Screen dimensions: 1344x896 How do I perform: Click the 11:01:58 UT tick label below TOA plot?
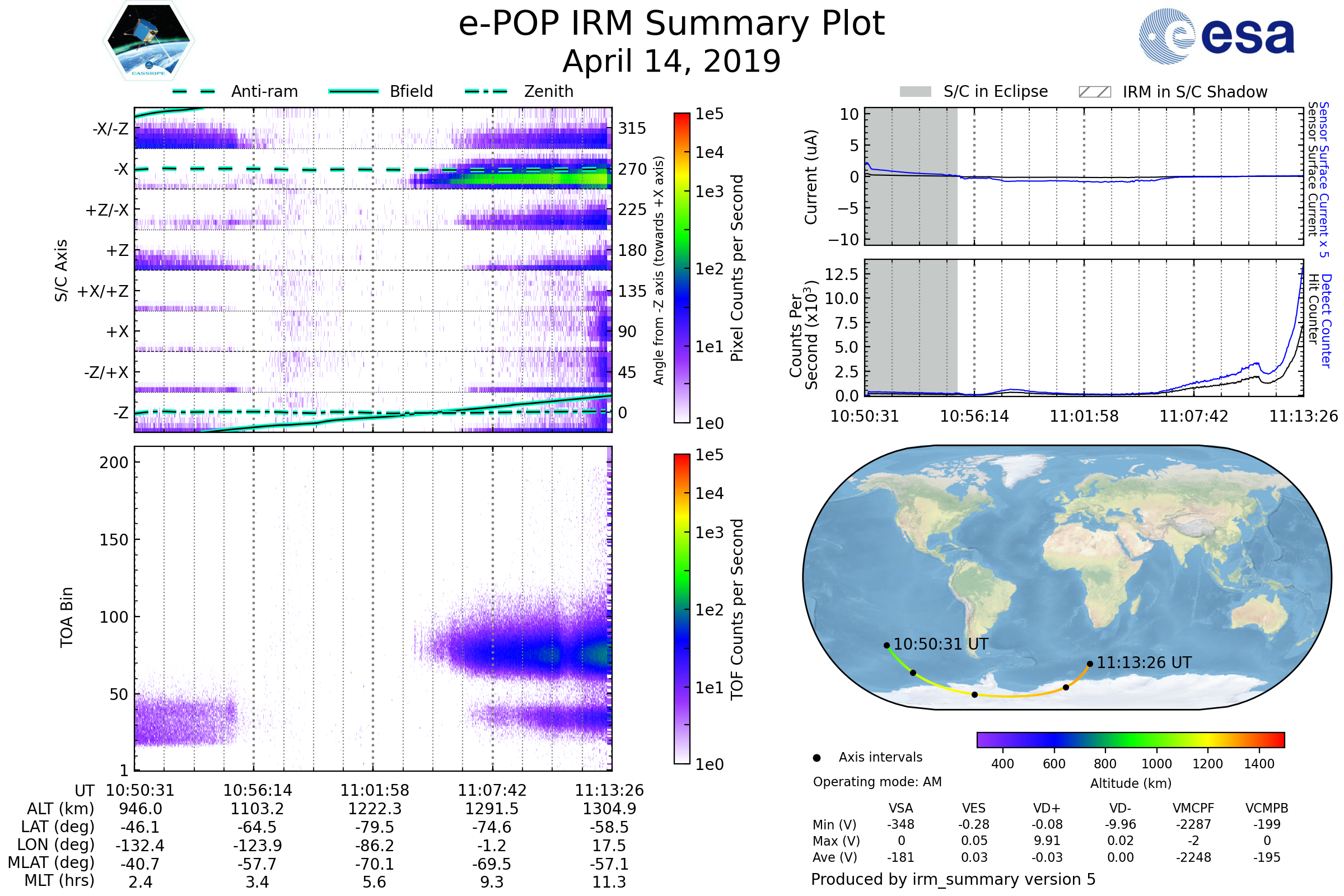coord(375,790)
